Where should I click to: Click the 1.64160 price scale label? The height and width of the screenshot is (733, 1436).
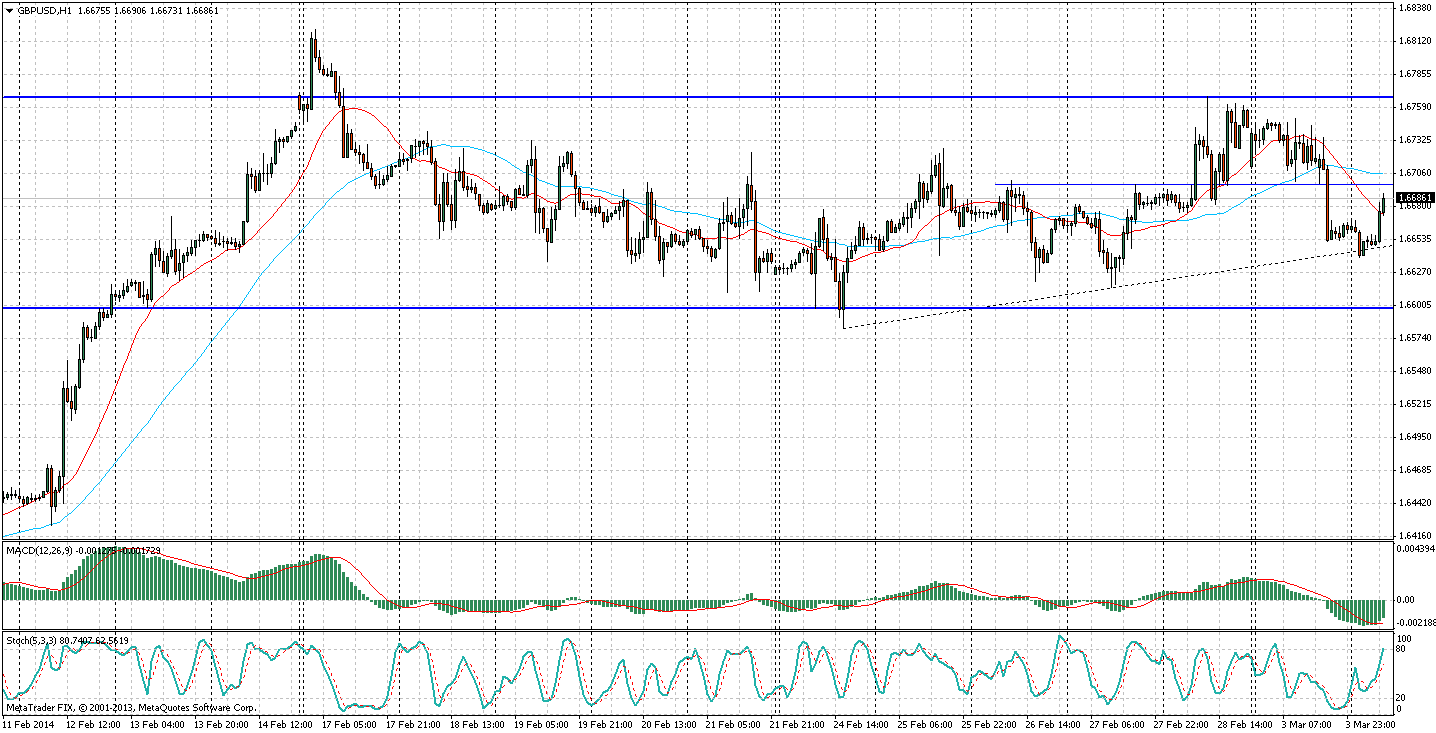(x=1414, y=536)
